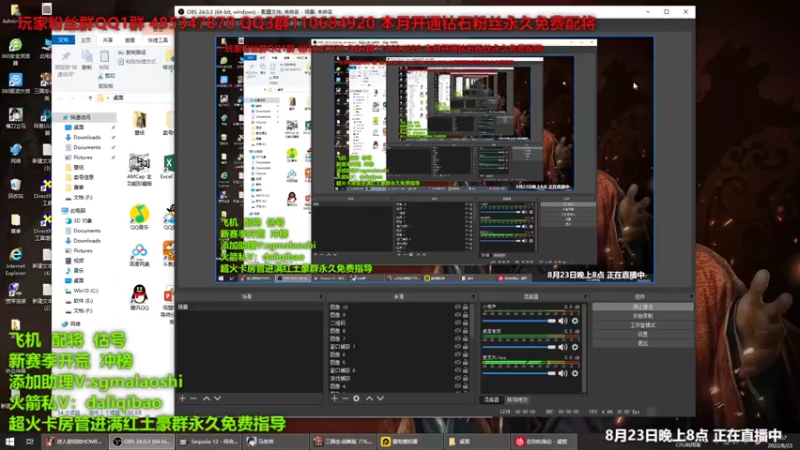Toggle visibility of the 游戏捕获 source
The width and height of the screenshot is (800, 450).
(x=457, y=378)
